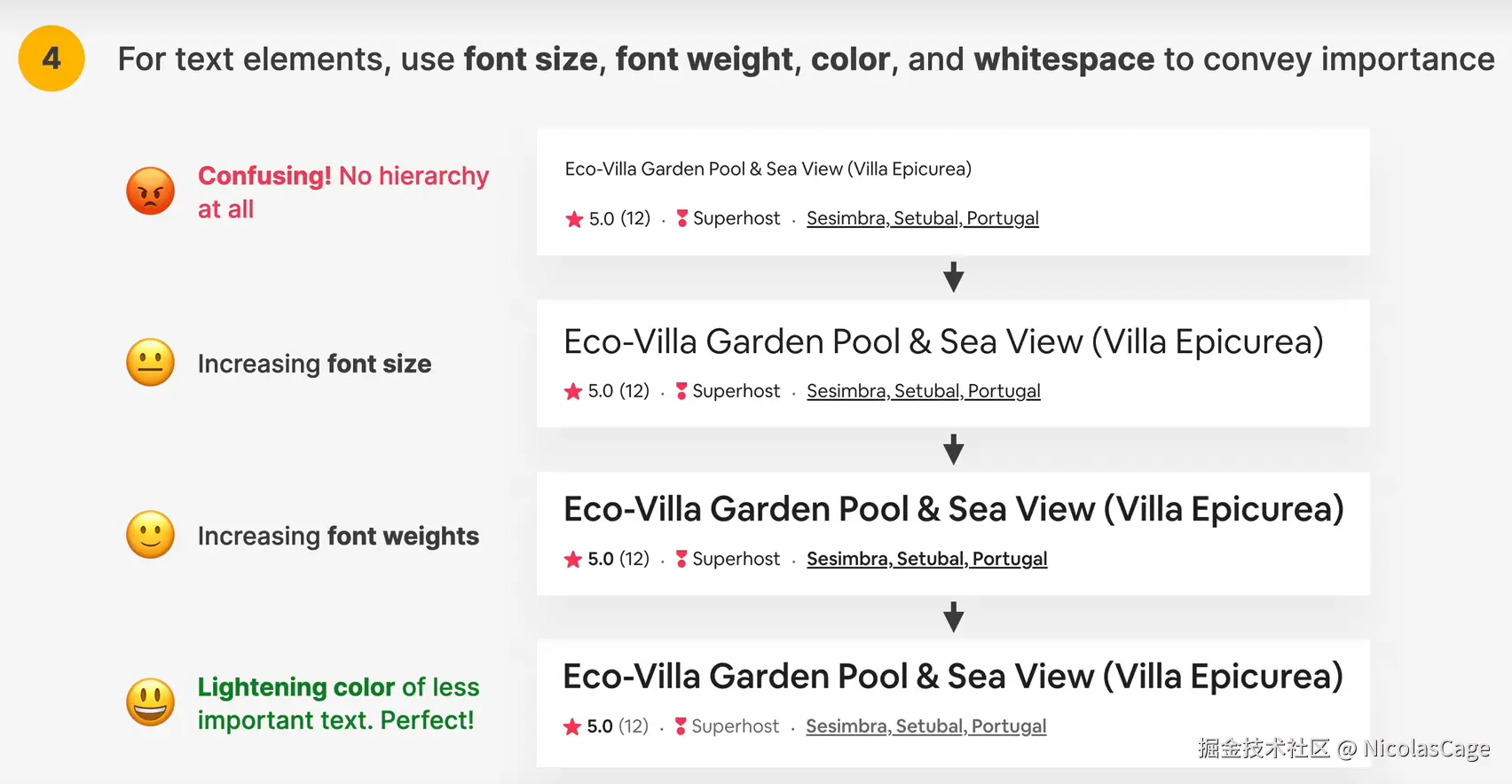Open the Sesimbra, Setubal, Portugal link in the first card

point(922,218)
